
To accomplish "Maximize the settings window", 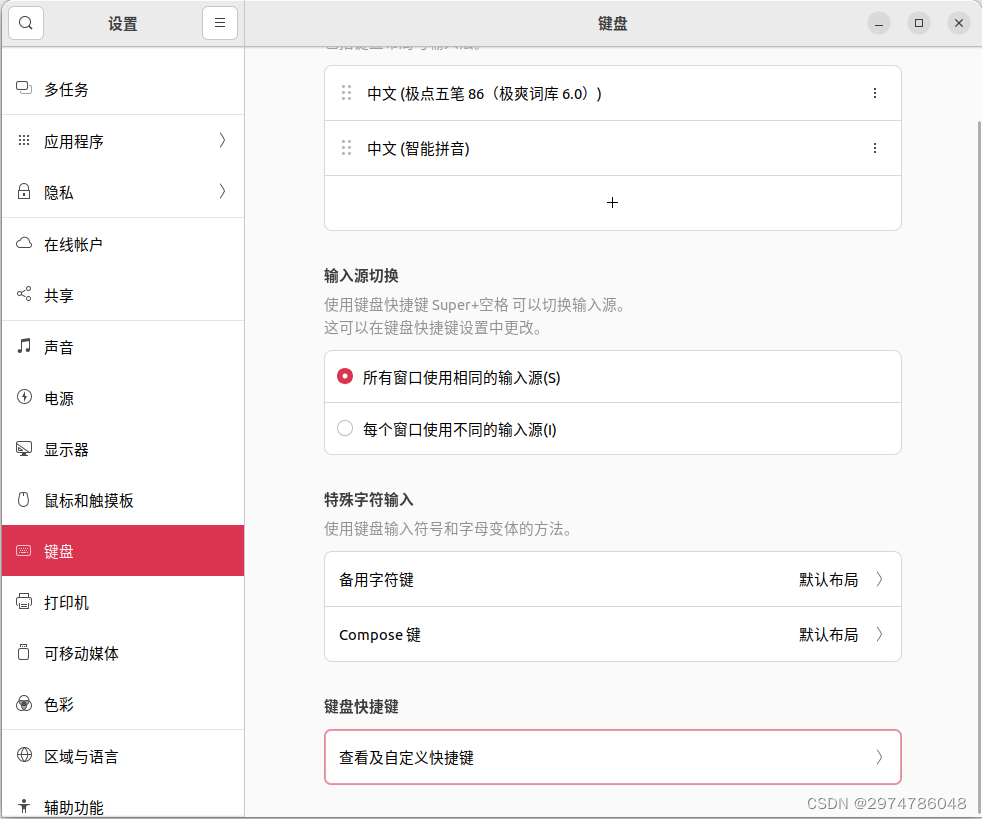I will pyautogui.click(x=919, y=23).
